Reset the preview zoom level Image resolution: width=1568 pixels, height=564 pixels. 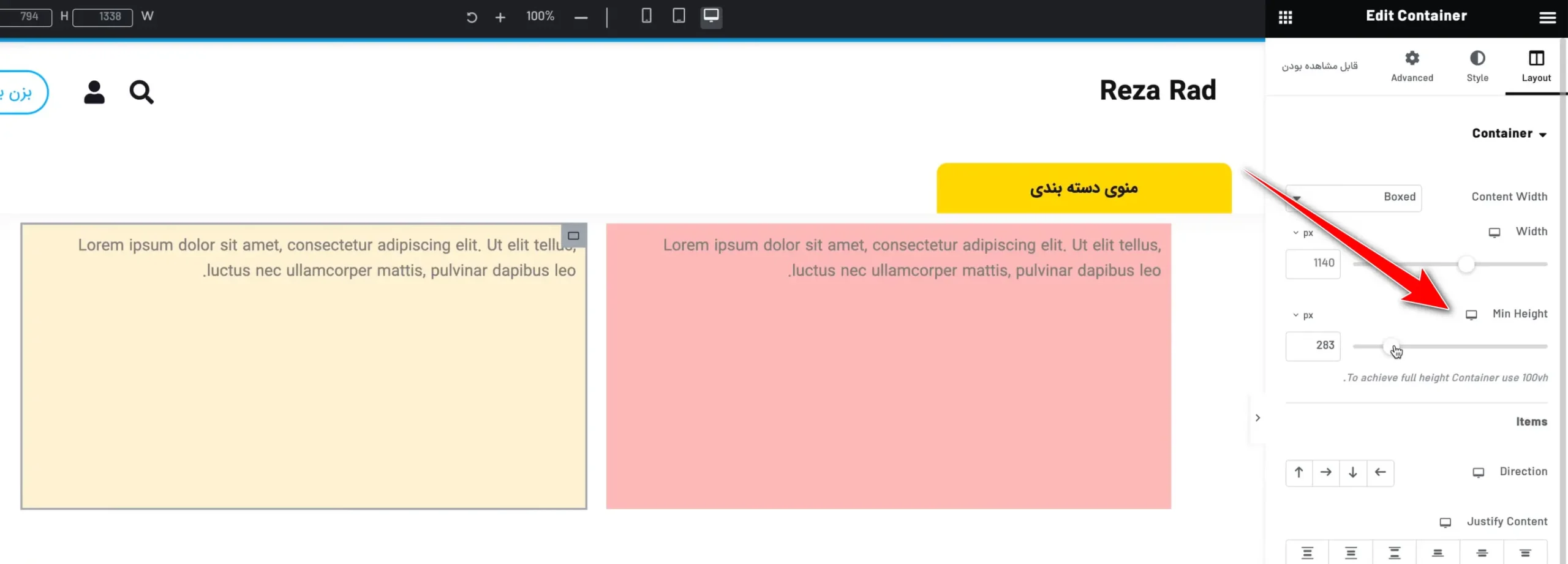point(471,17)
